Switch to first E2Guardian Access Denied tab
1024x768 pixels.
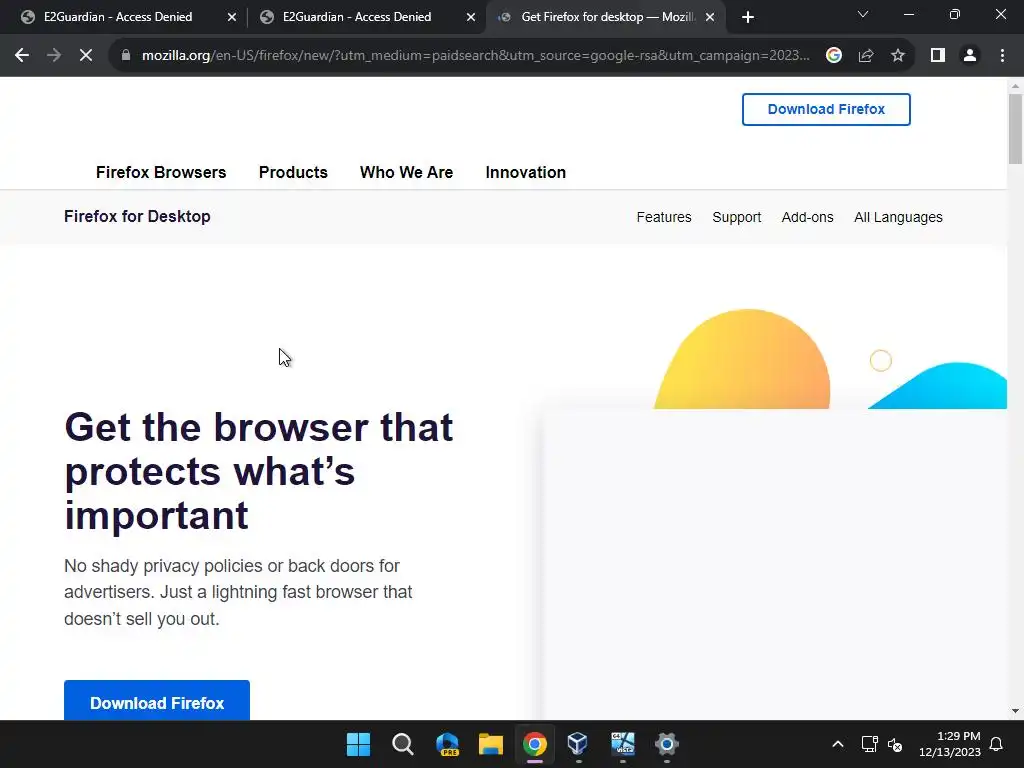tap(118, 17)
